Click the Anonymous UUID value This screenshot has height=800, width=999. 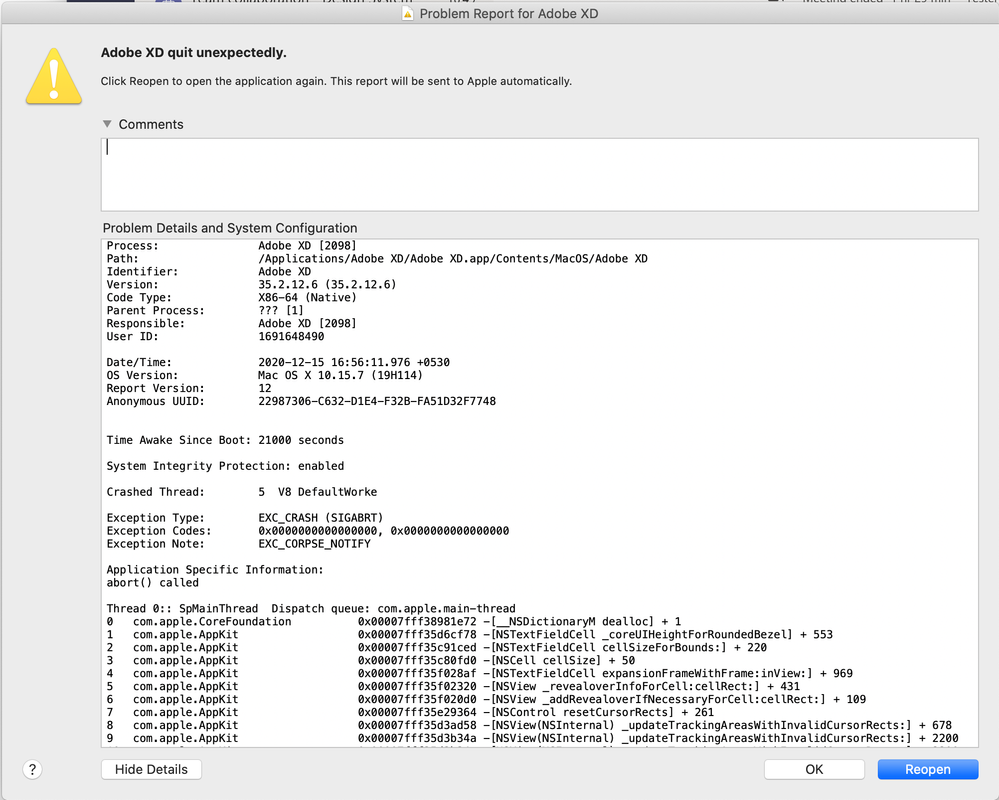pos(377,401)
